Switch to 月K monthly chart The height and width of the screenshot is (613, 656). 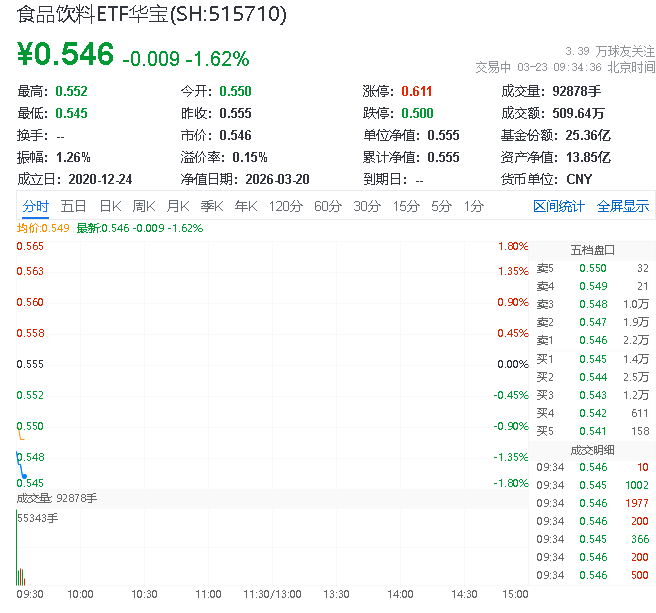coord(178,206)
